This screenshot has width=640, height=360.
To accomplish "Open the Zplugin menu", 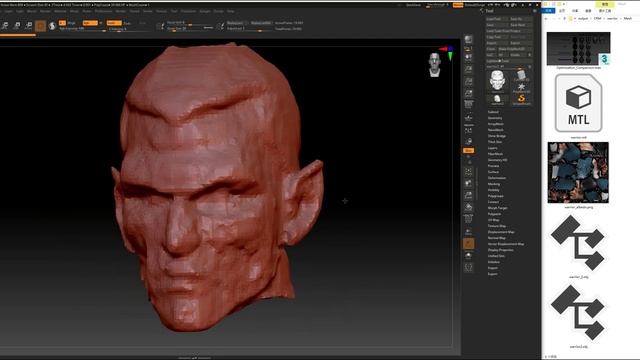I will point(204,11).
